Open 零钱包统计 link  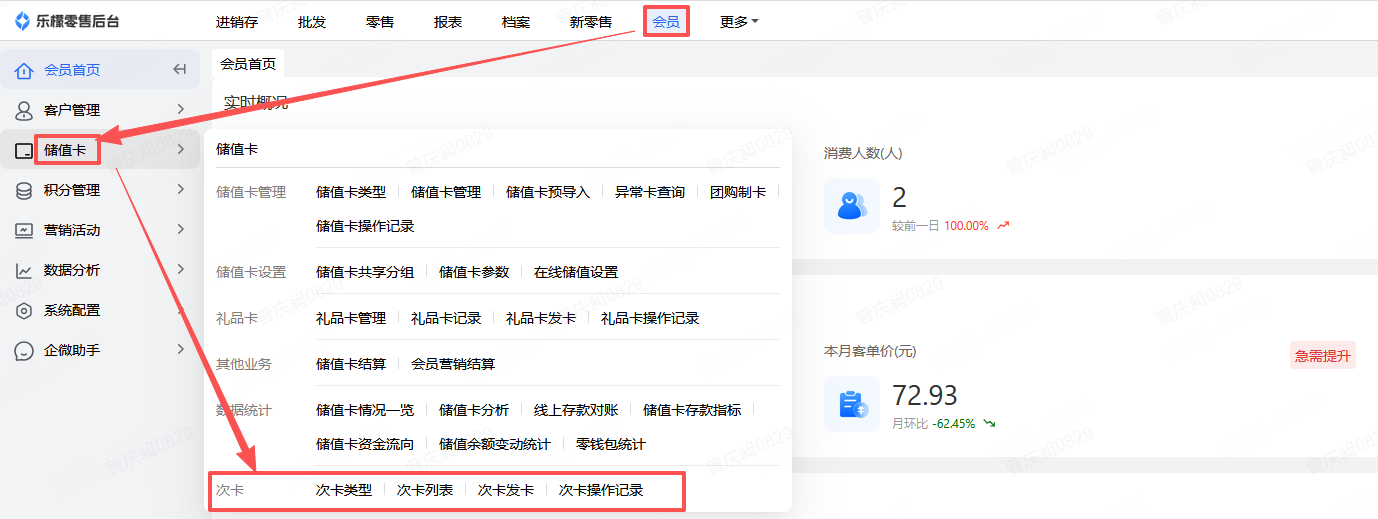tap(611, 444)
